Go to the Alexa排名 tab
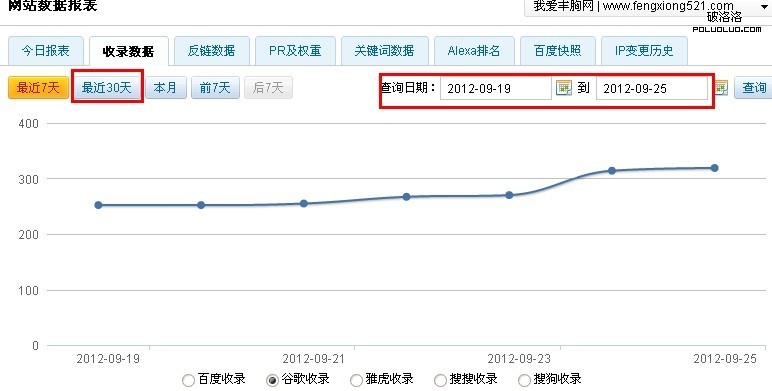Image resolution: width=772 pixels, height=391 pixels. (474, 51)
